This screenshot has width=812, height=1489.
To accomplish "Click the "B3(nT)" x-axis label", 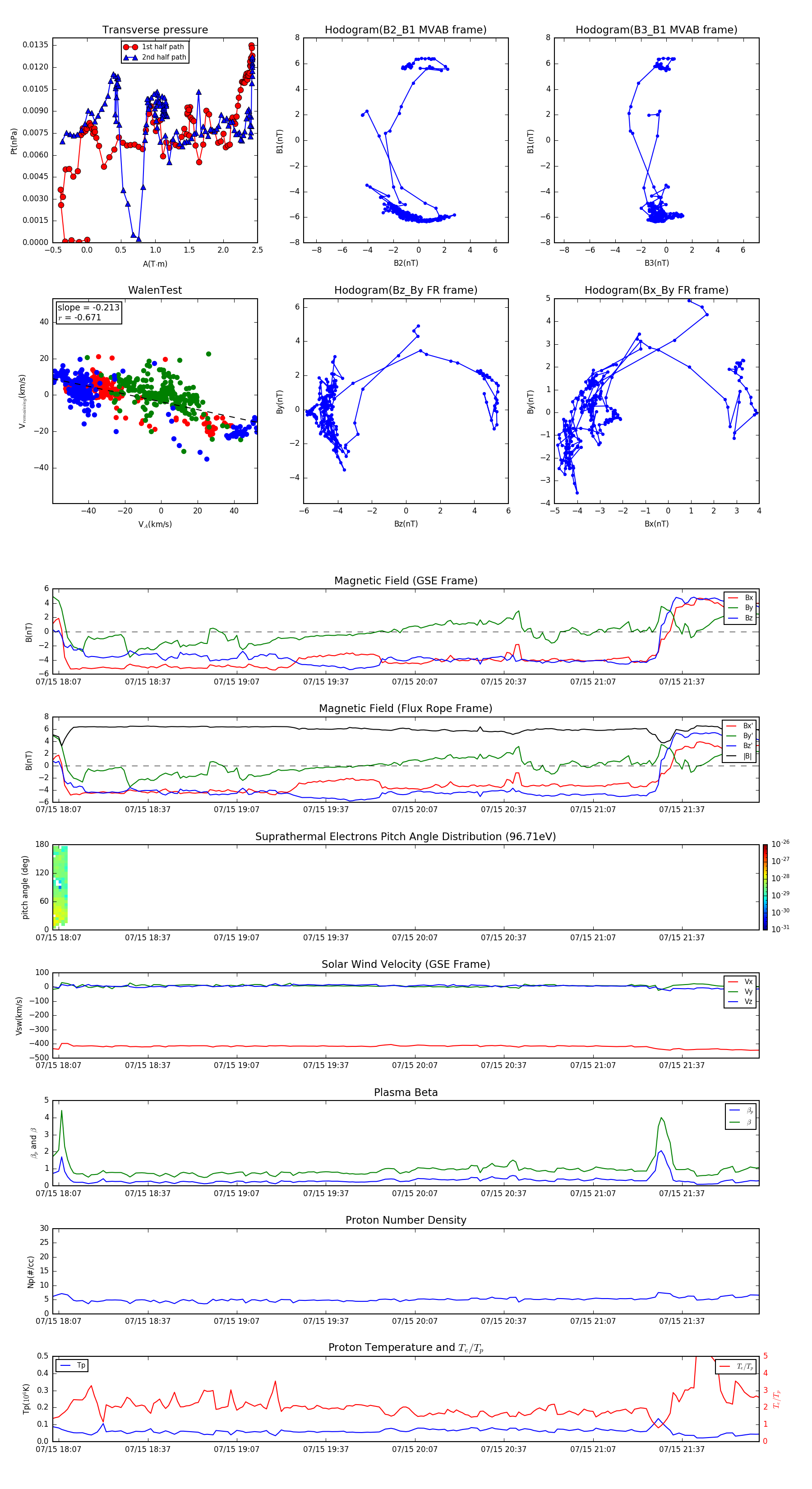I will [656, 263].
